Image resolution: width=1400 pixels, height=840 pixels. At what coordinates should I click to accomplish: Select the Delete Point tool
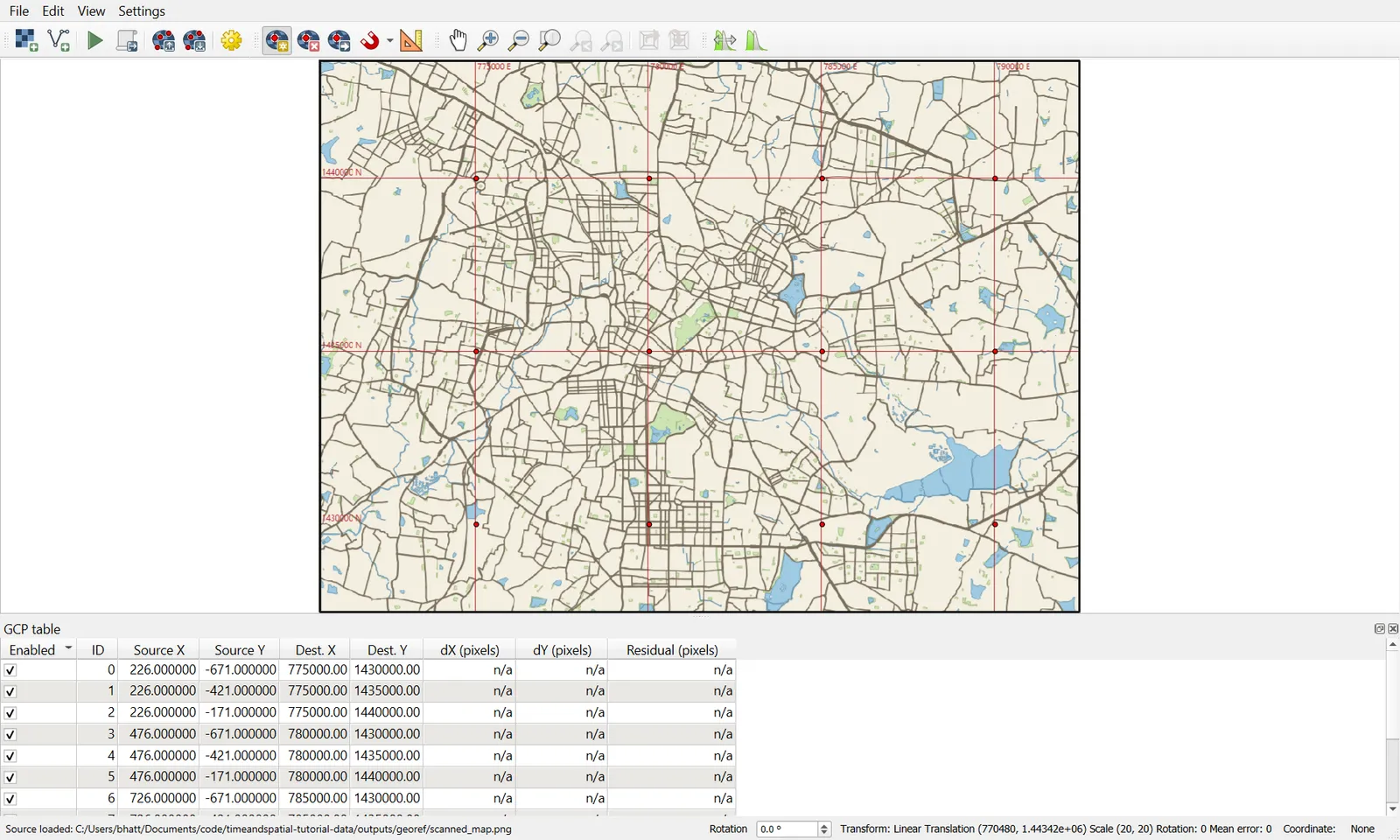pos(309,40)
